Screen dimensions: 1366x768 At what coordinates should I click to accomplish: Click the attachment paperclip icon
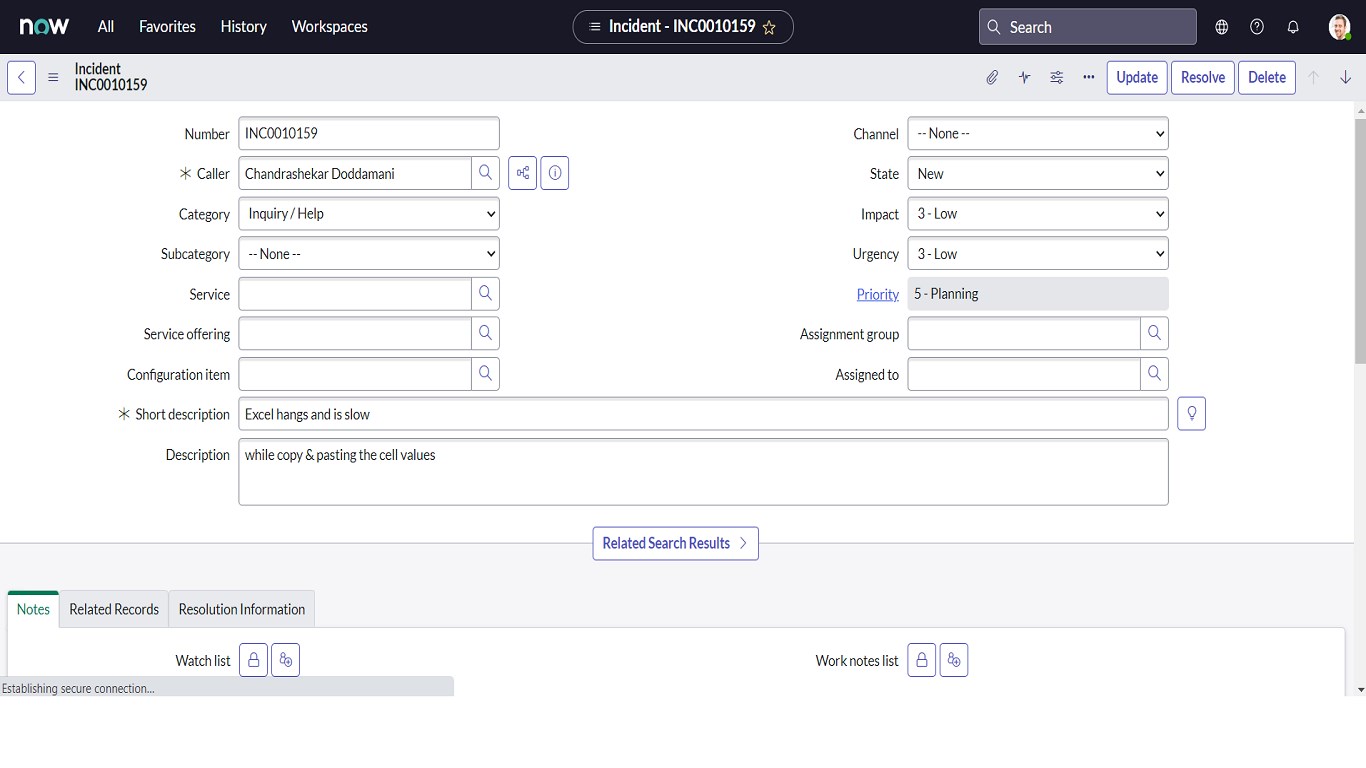(992, 77)
